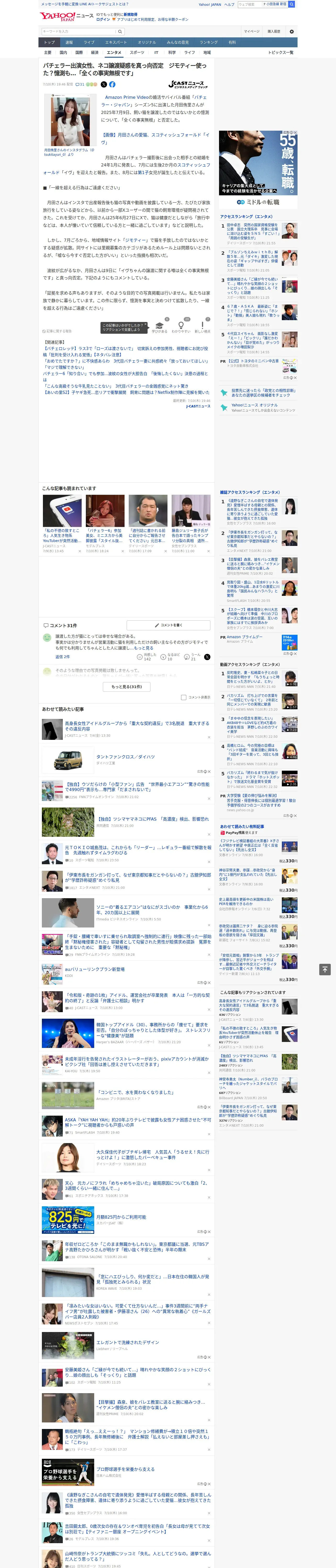Share article on Facebook icon

click(x=112, y=85)
